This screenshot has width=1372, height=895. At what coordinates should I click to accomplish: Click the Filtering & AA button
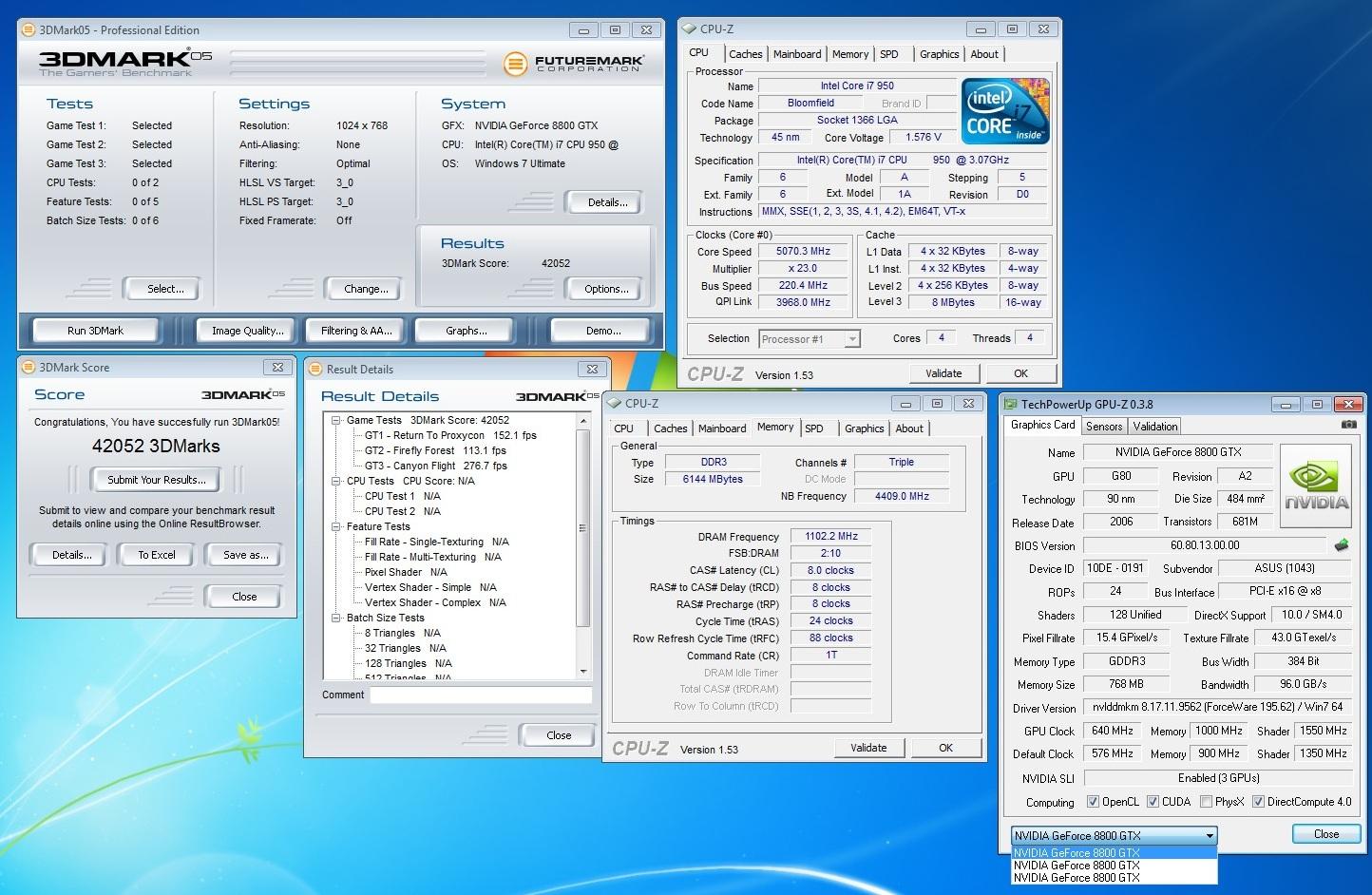click(x=356, y=331)
